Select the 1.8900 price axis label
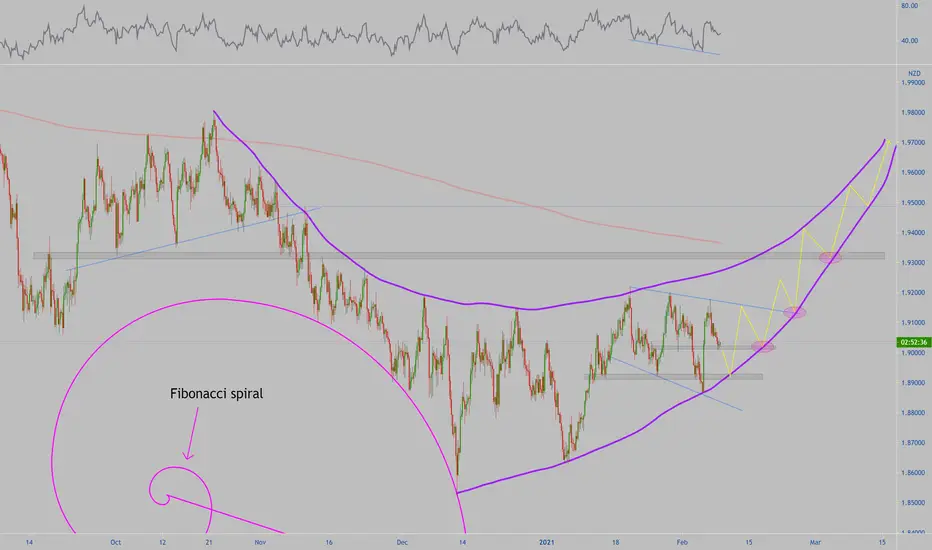This screenshot has height=550, width=932. pyautogui.click(x=913, y=383)
